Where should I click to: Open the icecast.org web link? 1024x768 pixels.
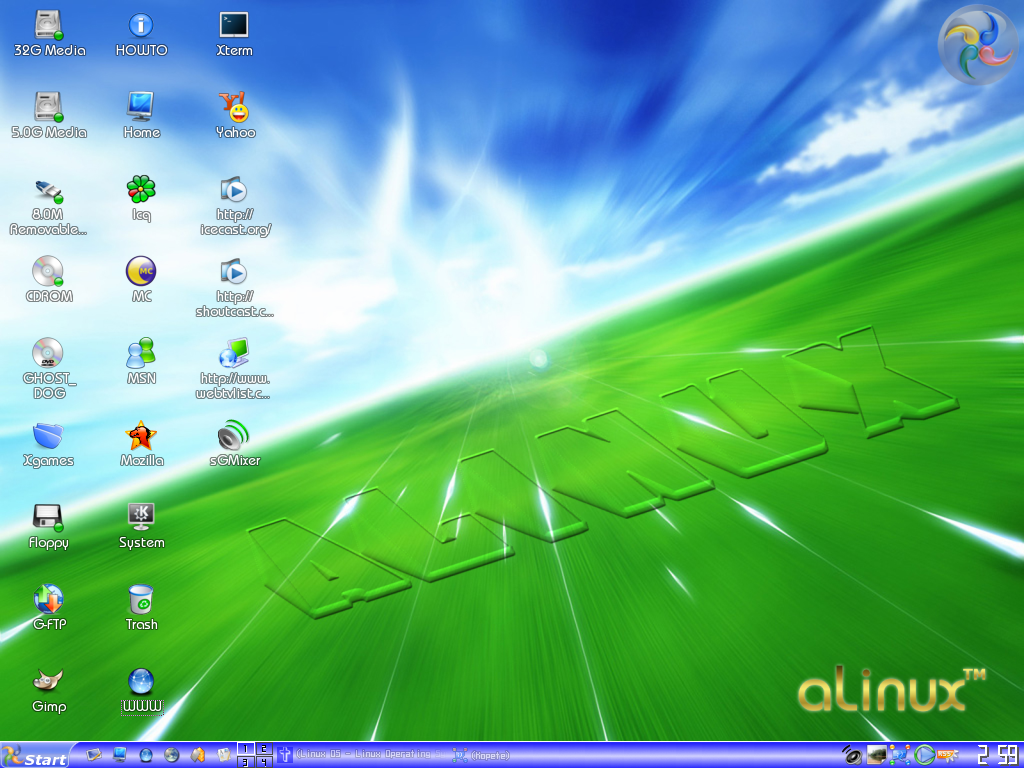pyautogui.click(x=234, y=190)
